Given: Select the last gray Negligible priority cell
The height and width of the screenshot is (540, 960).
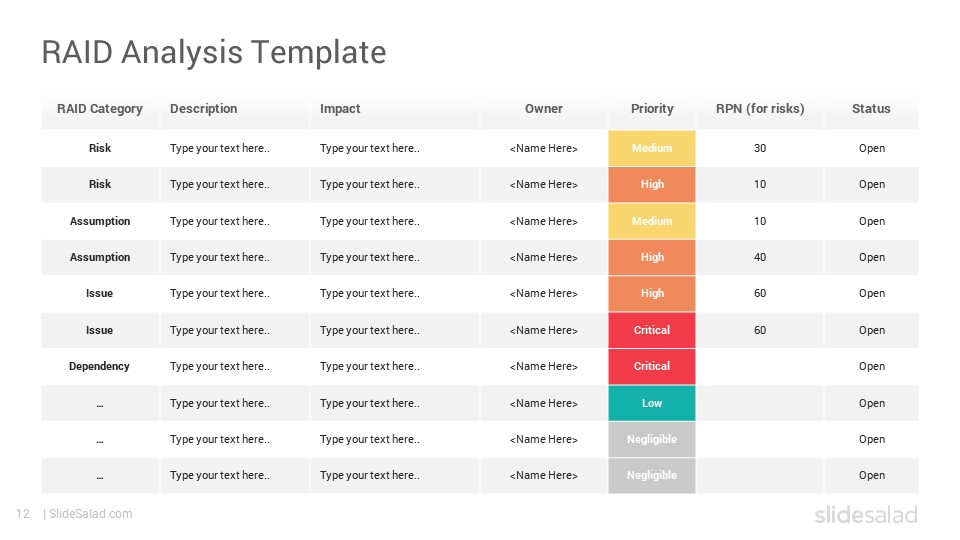Looking at the screenshot, I should click(651, 475).
